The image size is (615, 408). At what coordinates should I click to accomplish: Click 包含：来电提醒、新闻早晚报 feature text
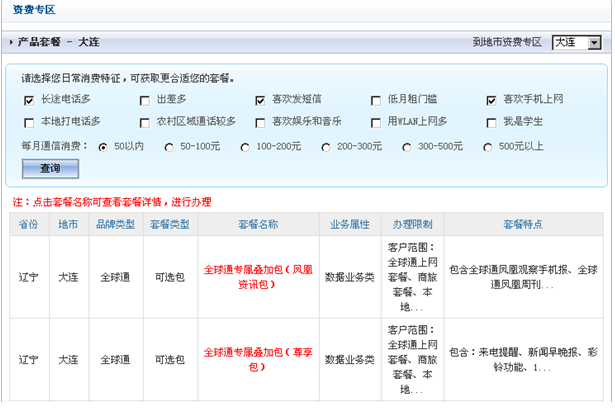click(x=523, y=359)
